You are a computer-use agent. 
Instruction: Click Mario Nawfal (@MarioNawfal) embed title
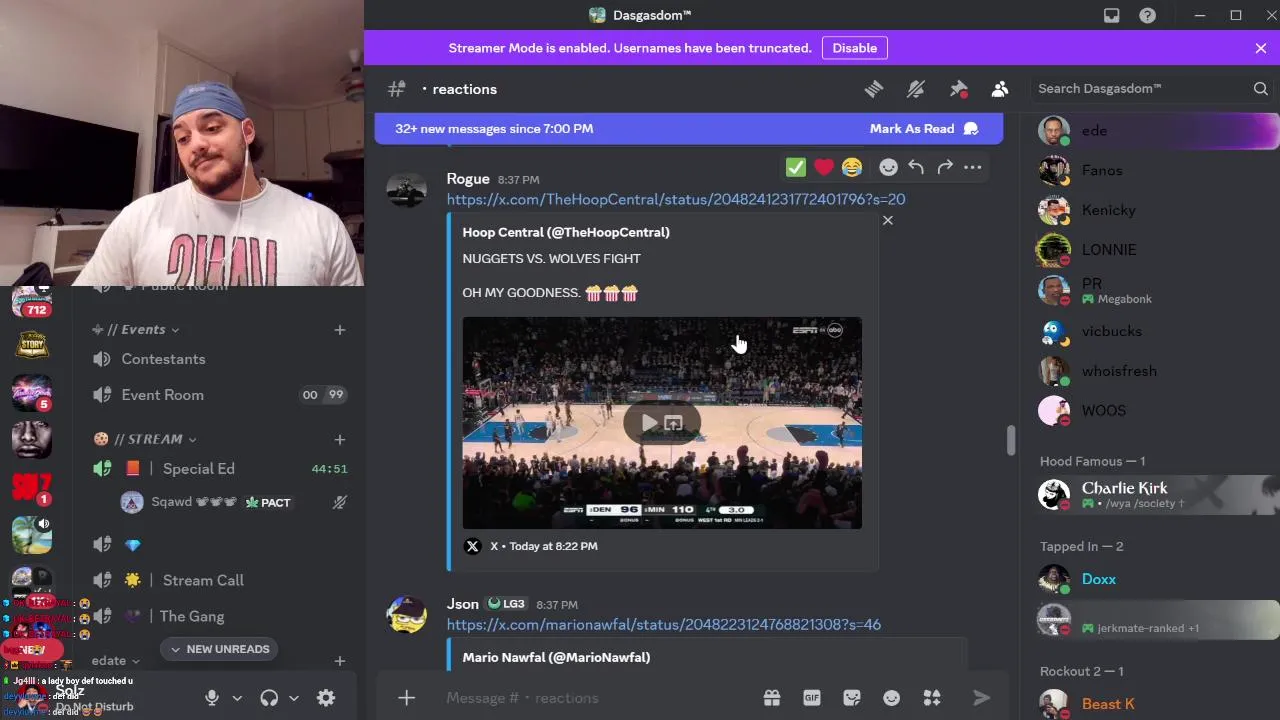click(x=556, y=657)
